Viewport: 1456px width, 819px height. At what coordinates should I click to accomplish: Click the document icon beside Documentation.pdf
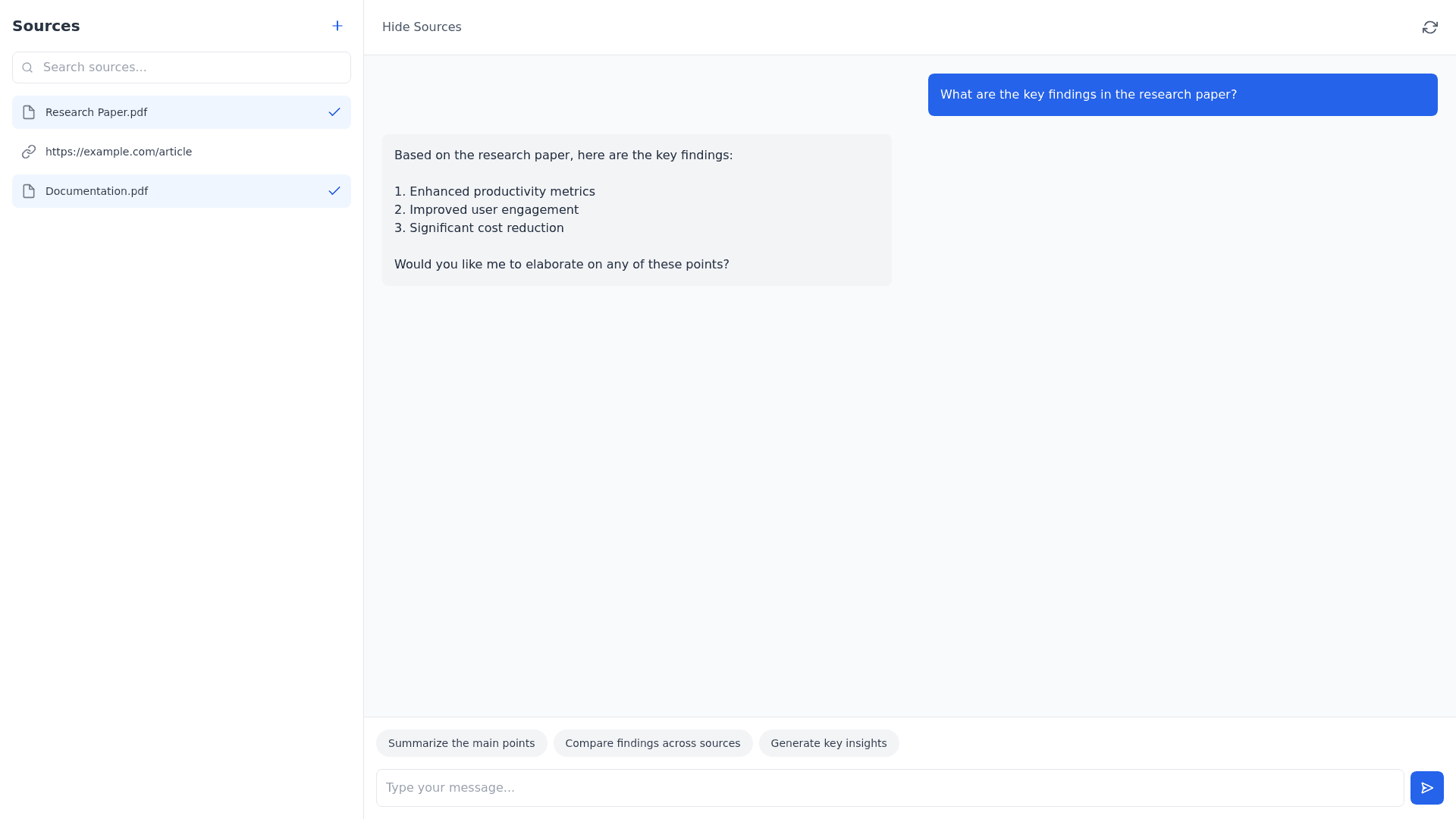click(29, 191)
